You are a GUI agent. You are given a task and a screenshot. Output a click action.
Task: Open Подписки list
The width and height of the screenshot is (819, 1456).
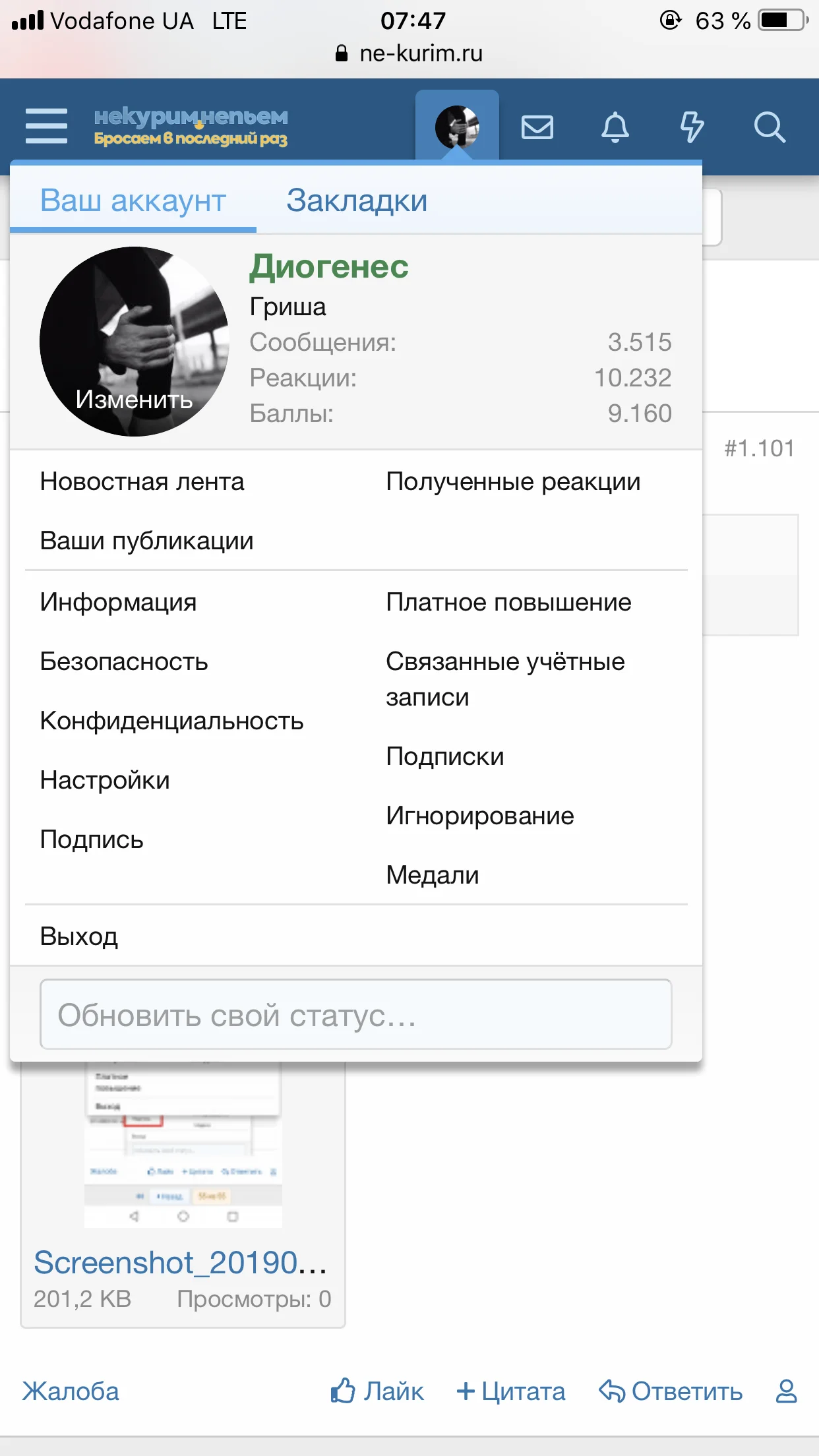[x=444, y=757]
